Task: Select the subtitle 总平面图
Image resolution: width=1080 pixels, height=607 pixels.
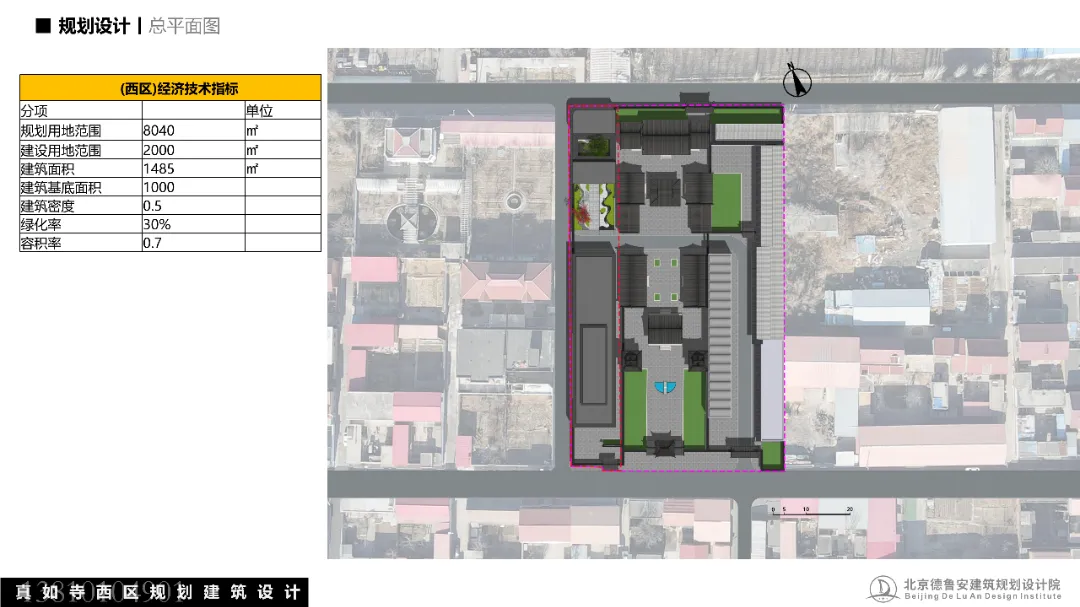Action: point(184,26)
